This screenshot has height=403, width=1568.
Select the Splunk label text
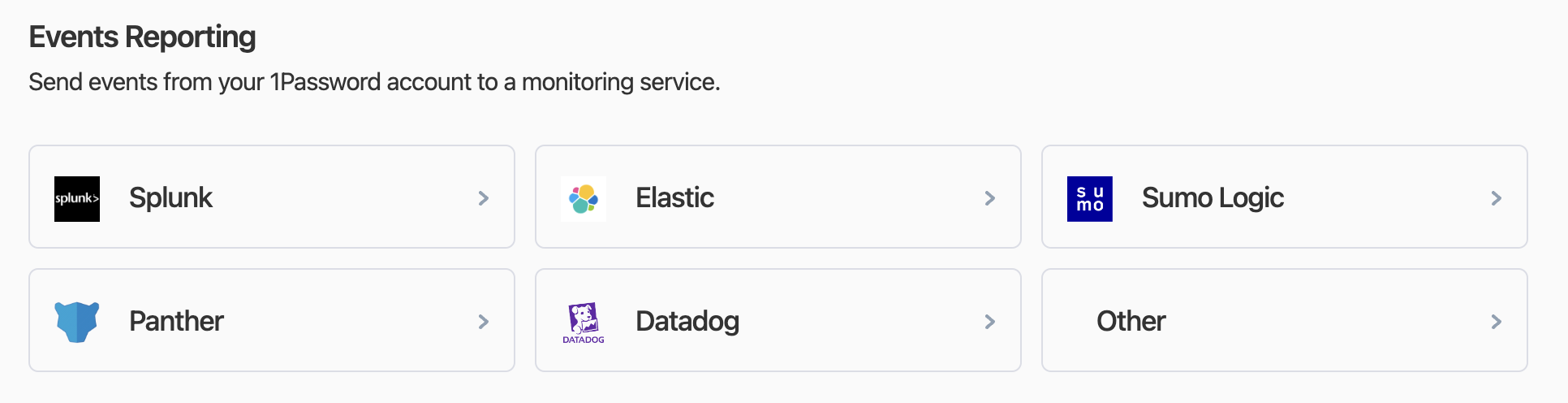pyautogui.click(x=170, y=197)
